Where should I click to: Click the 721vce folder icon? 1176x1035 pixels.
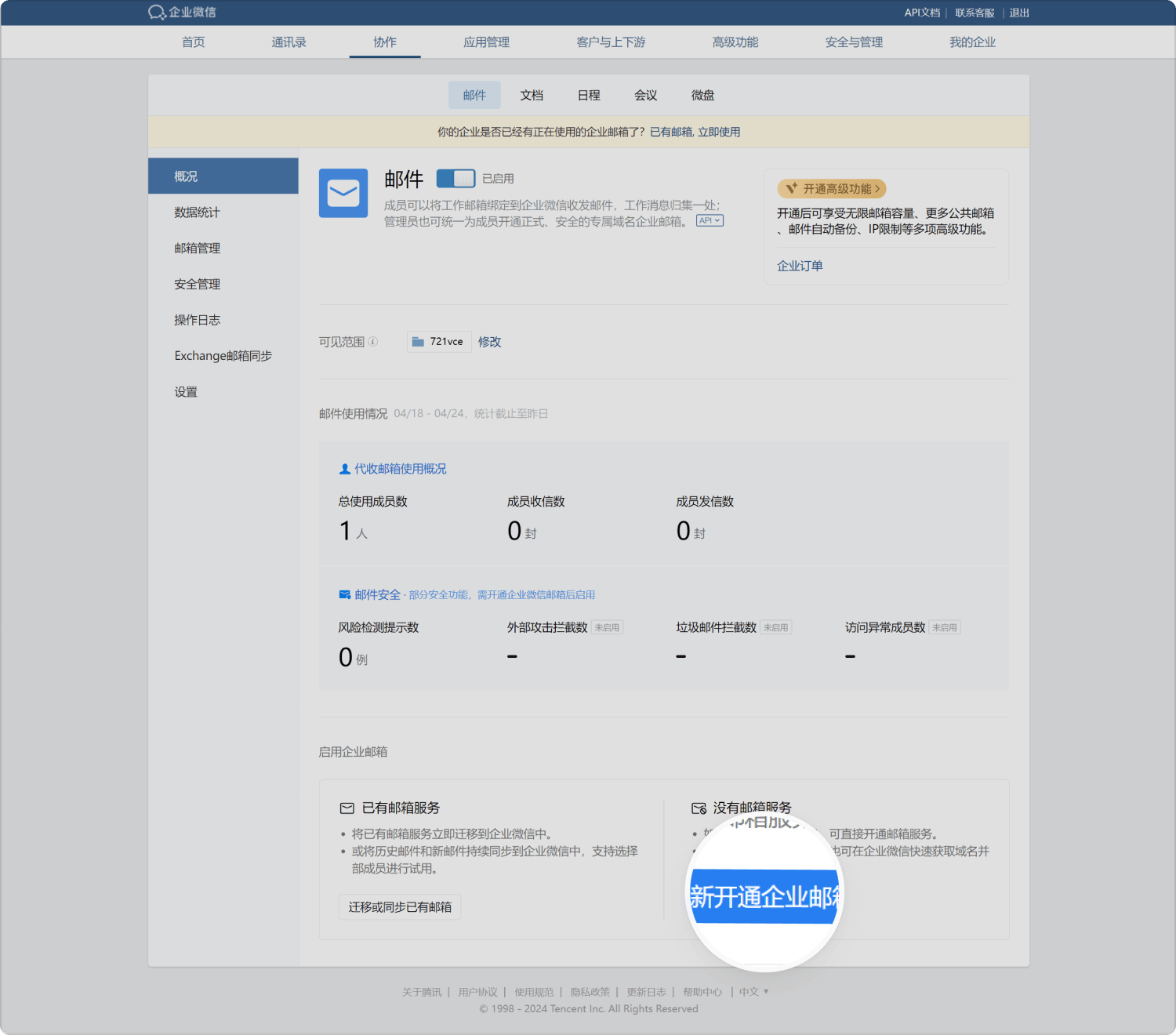click(x=418, y=342)
